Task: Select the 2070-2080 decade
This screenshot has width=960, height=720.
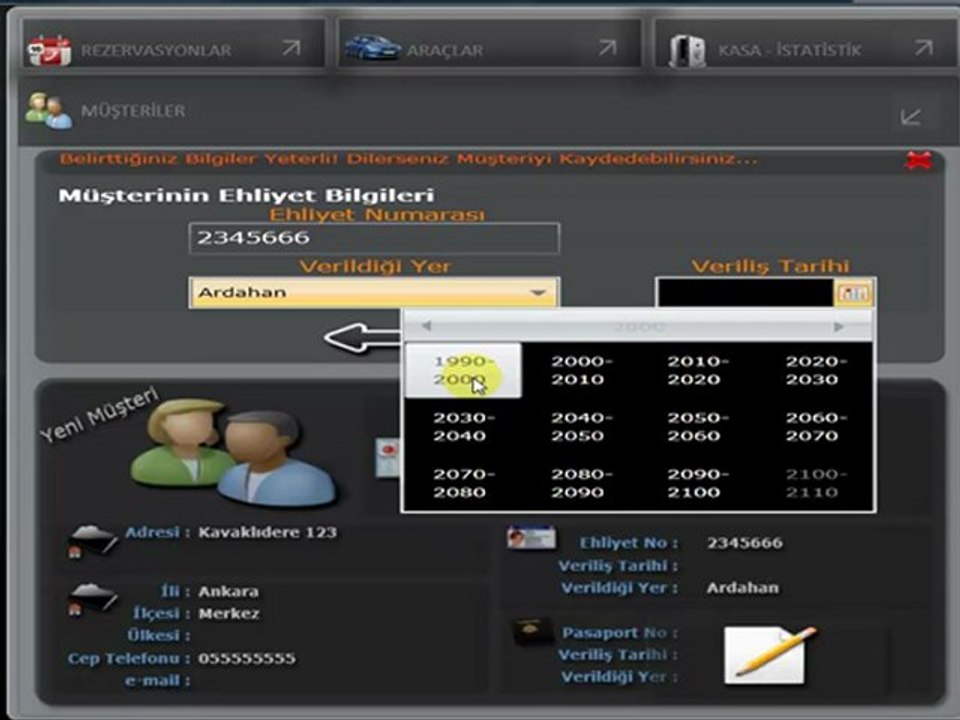Action: pyautogui.click(x=463, y=483)
